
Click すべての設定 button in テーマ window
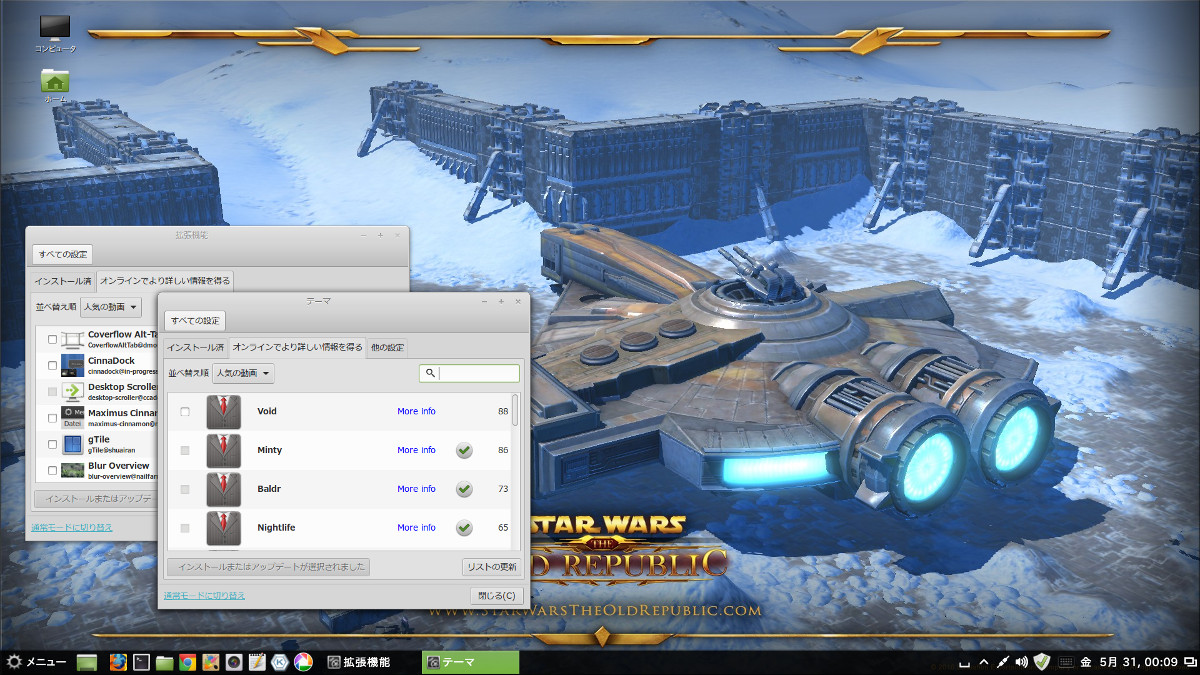pos(195,320)
